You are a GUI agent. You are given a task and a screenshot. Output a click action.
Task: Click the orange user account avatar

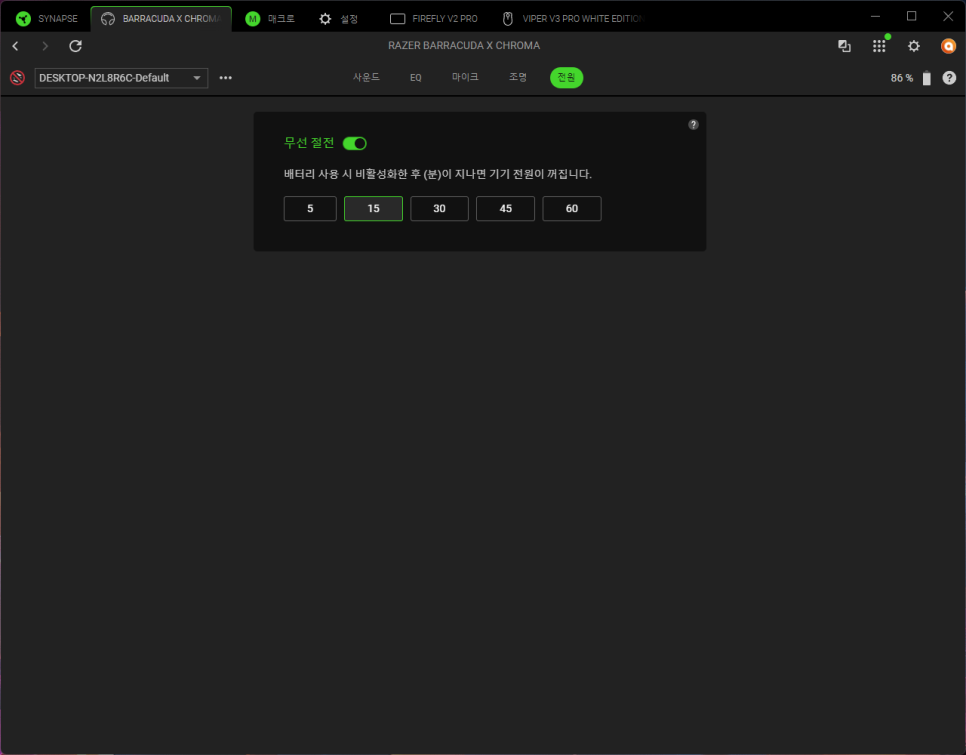tap(948, 46)
